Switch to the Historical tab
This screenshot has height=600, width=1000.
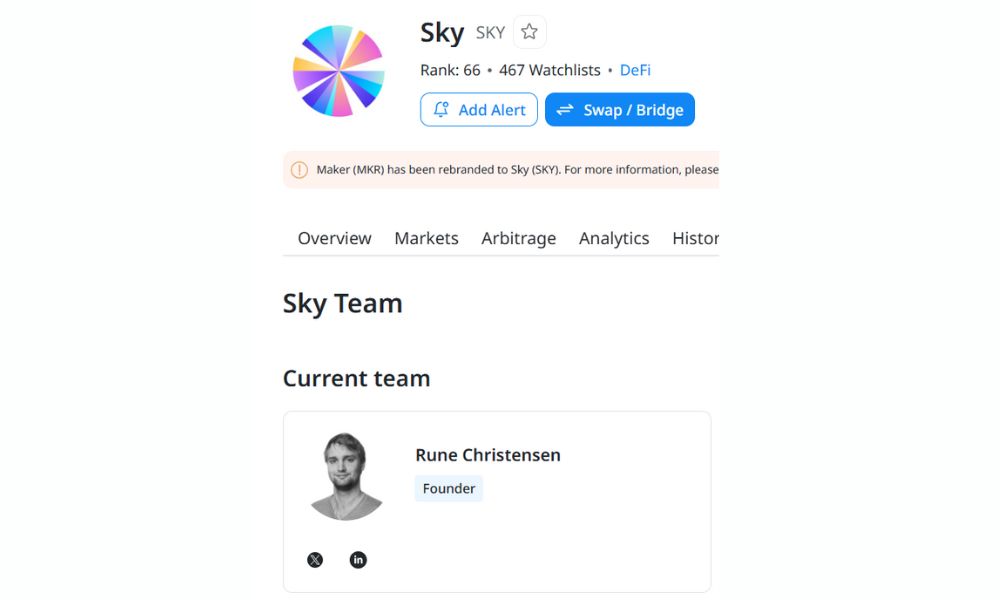coord(695,238)
